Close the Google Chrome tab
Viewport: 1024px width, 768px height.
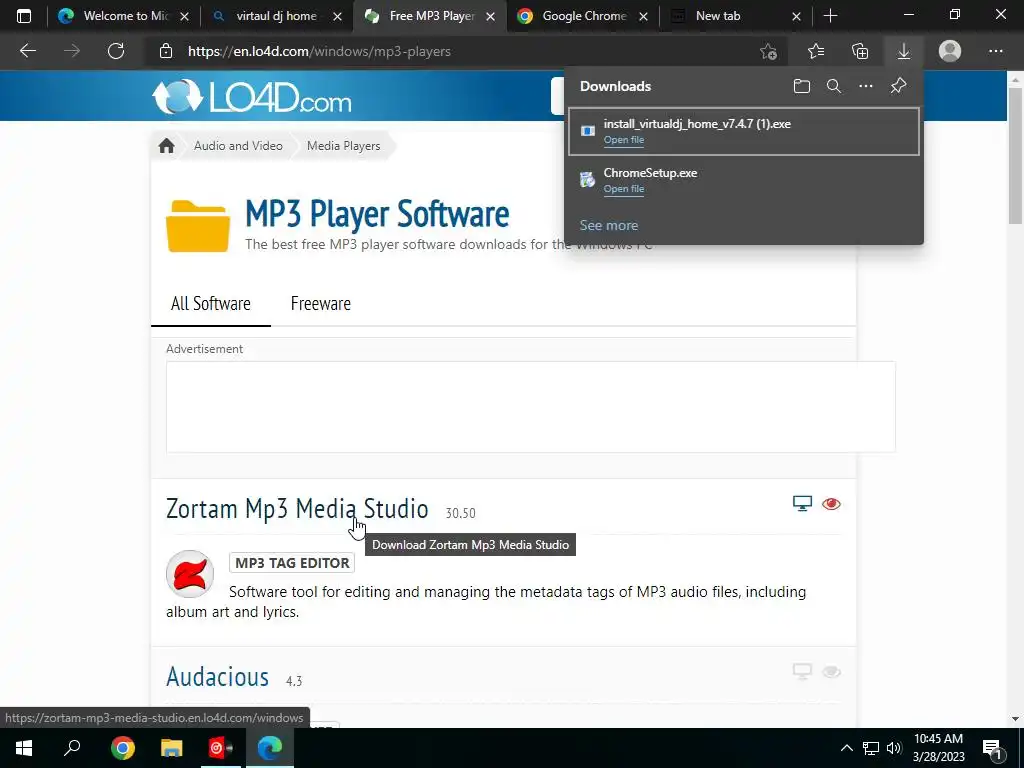pyautogui.click(x=643, y=16)
